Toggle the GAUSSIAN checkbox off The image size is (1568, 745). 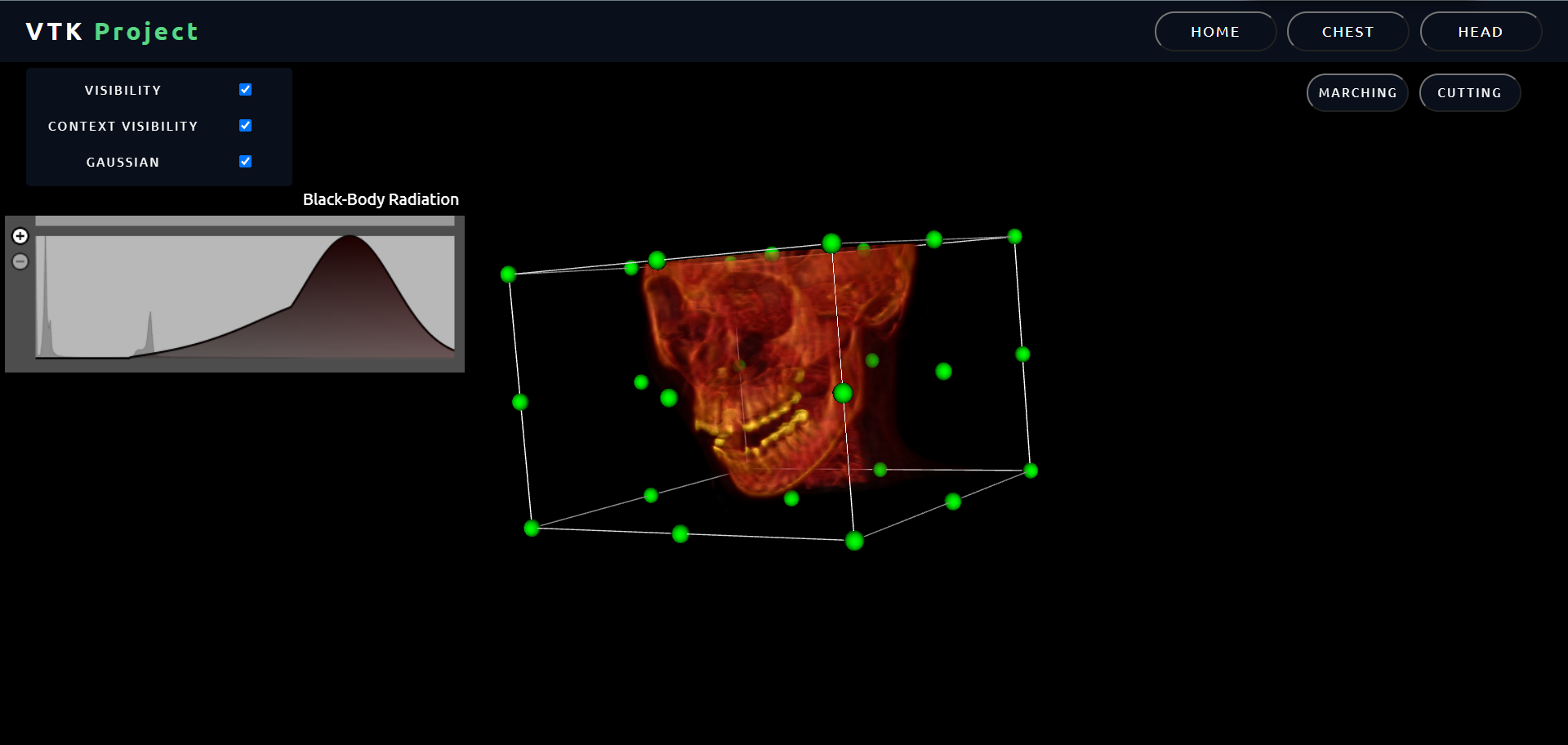click(x=245, y=161)
